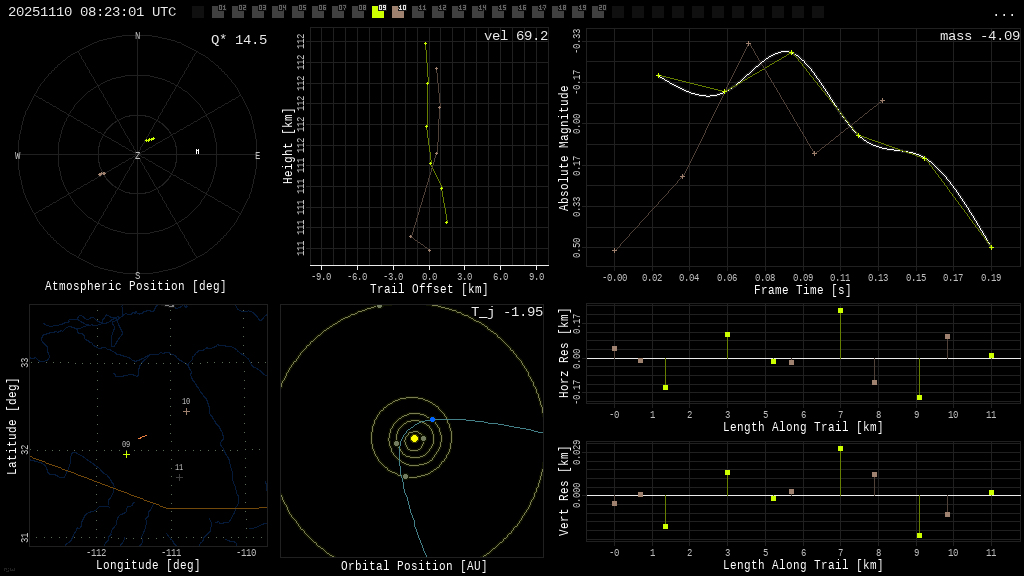1024x576 pixels.
Task: Toggle camera box 11 in top strip
Action: click(418, 12)
